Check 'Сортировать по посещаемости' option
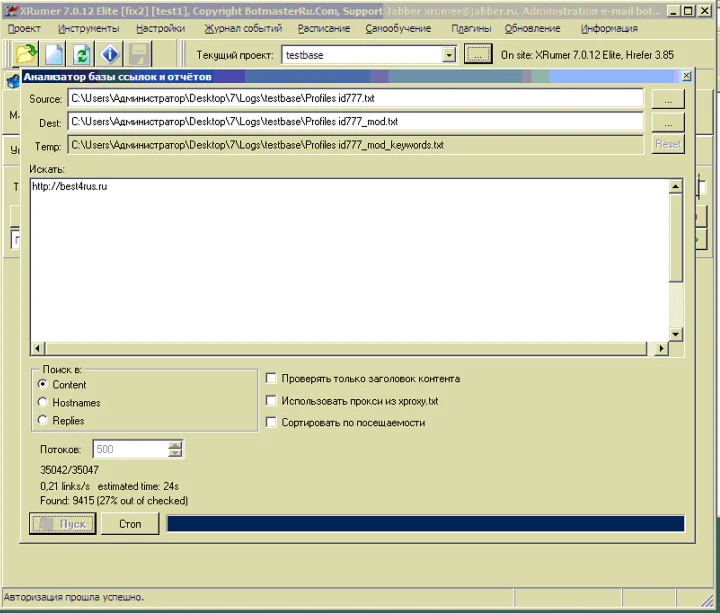This screenshot has width=720, height=613. click(x=271, y=423)
